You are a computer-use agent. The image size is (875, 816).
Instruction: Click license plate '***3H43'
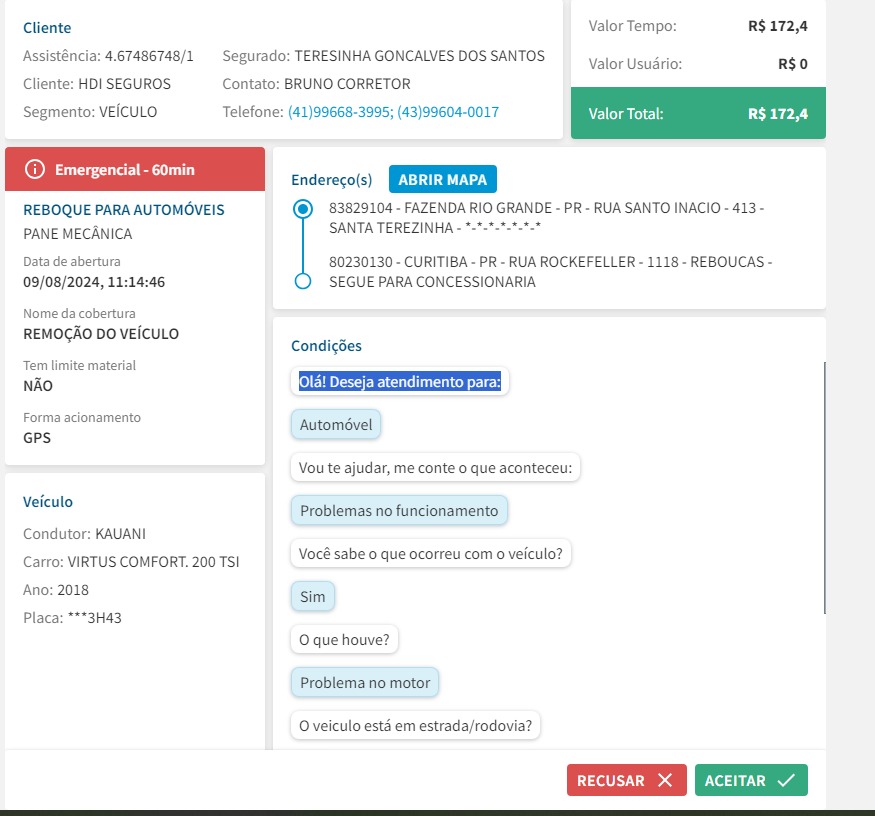pyautogui.click(x=95, y=617)
